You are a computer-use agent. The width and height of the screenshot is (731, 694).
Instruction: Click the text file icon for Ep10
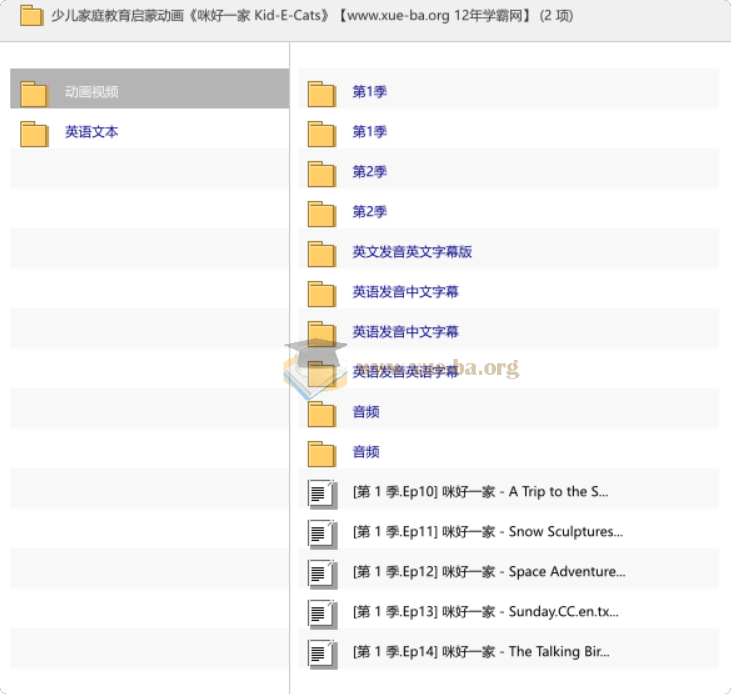click(x=321, y=493)
